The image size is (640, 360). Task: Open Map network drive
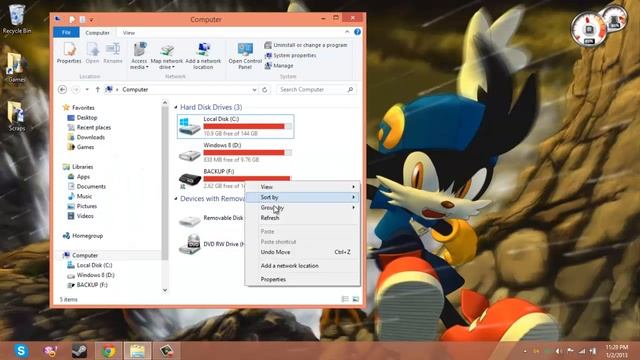[167, 56]
